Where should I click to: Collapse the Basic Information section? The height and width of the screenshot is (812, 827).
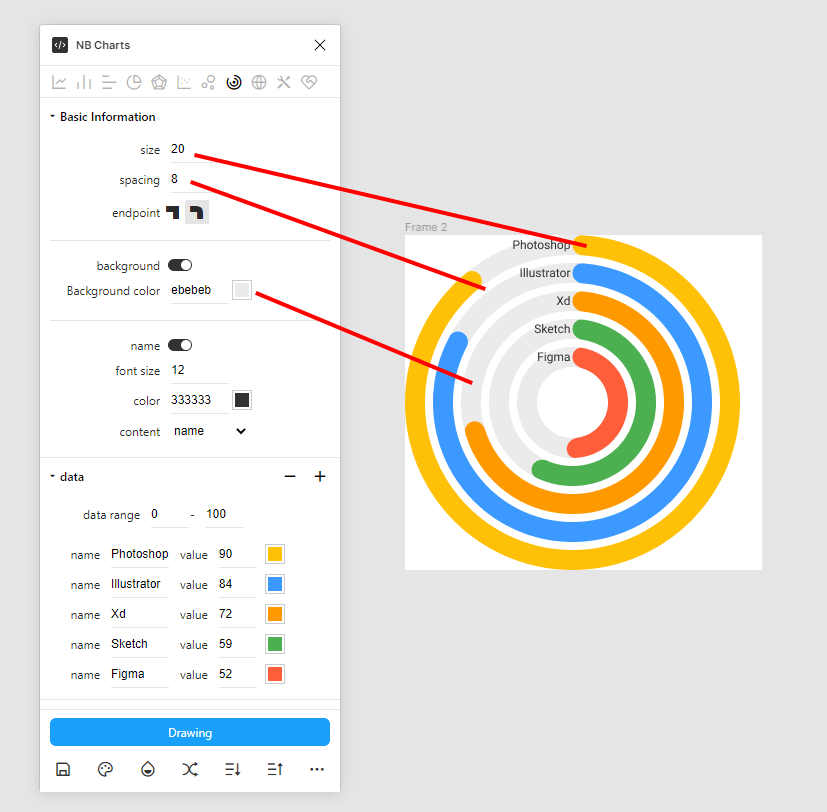pos(53,117)
